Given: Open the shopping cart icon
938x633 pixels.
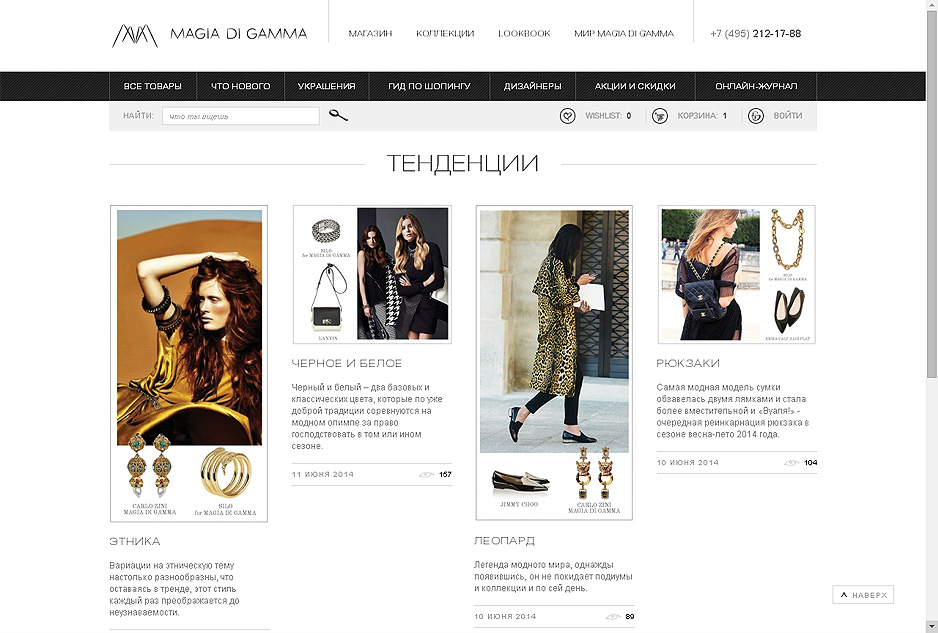Looking at the screenshot, I should (660, 115).
